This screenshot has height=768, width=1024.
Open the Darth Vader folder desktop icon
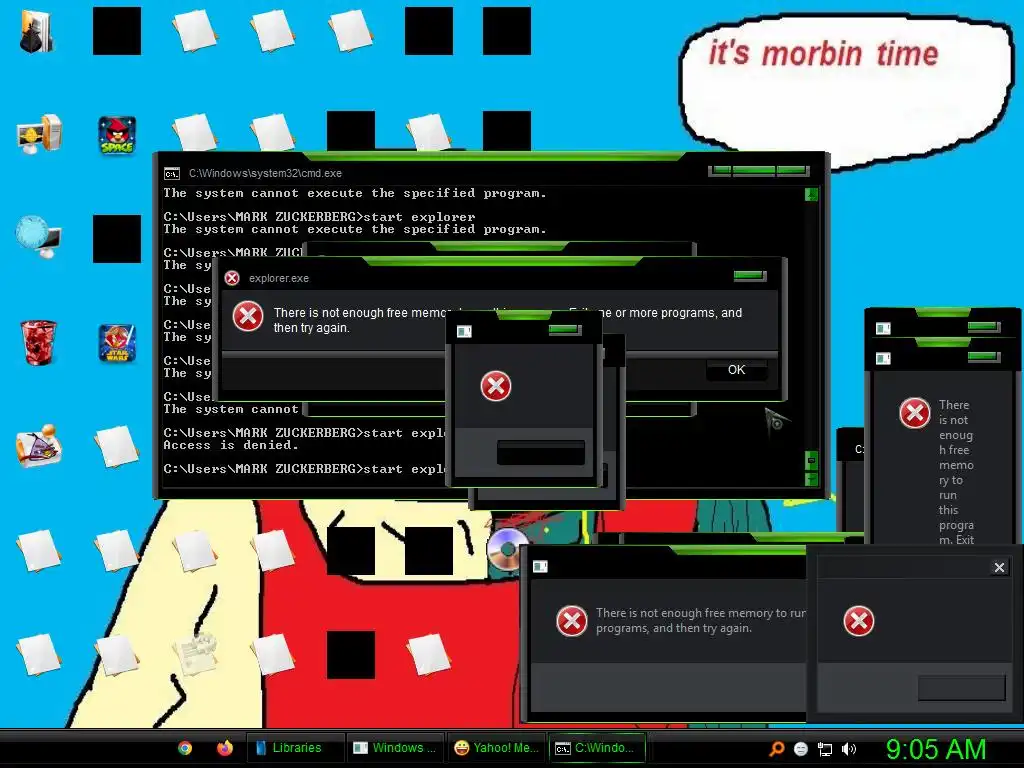click(37, 31)
